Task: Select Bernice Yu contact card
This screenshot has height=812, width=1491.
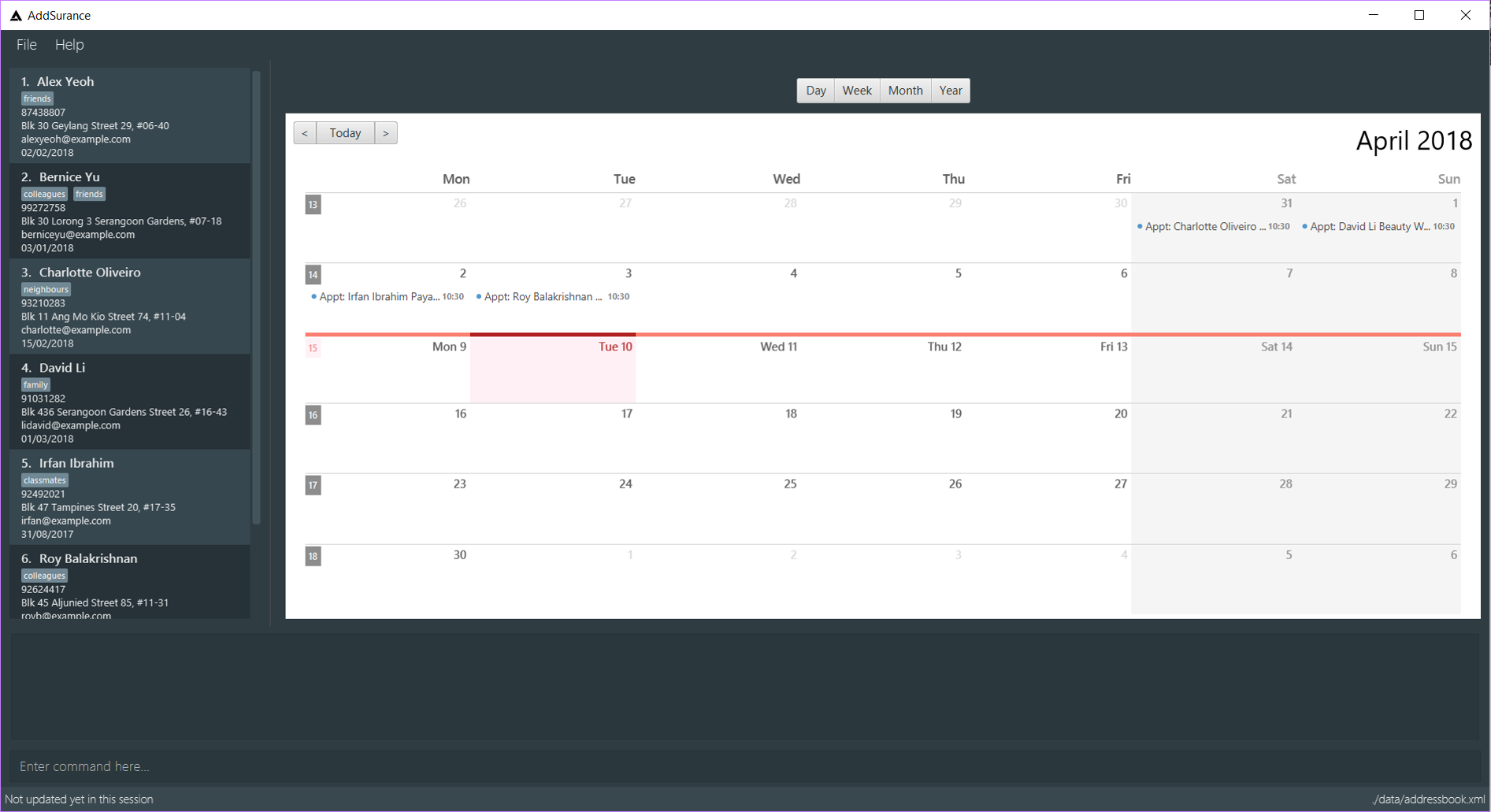Action: 130,211
